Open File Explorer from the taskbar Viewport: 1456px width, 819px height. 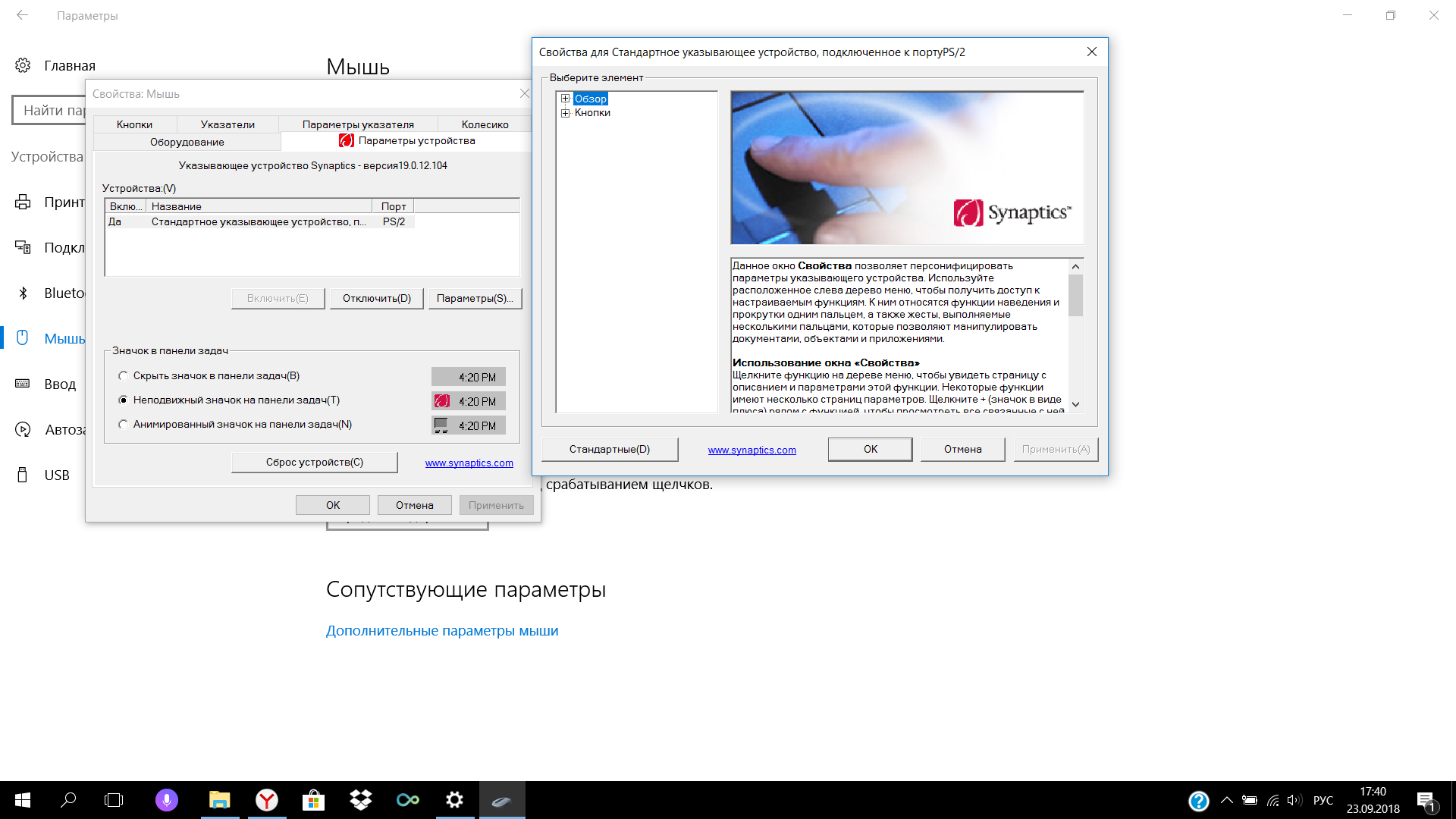point(220,800)
